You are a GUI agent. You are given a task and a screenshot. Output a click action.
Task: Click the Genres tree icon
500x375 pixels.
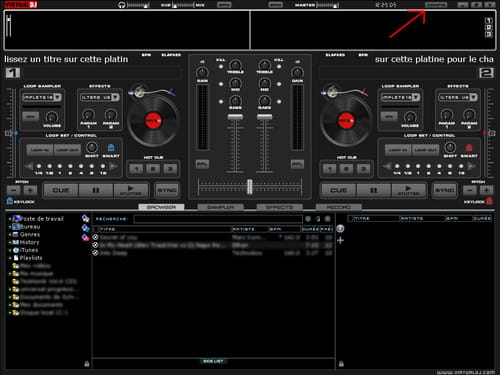15,234
